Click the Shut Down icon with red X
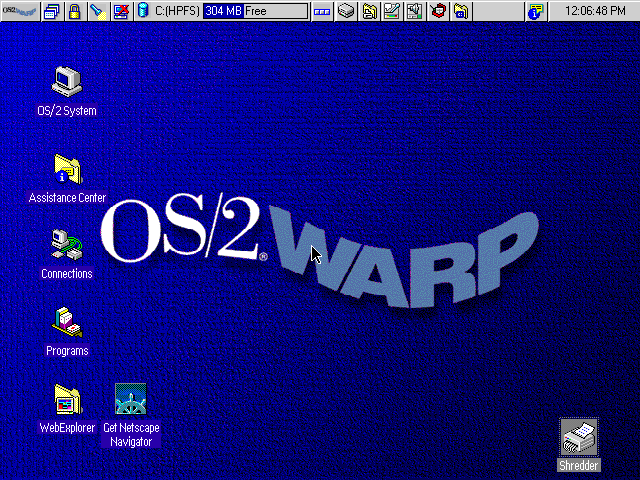 (121, 12)
